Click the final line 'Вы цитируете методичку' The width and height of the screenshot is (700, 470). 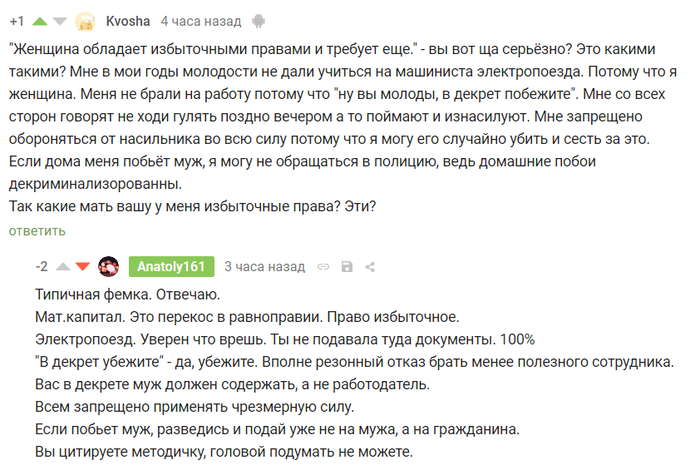[222, 453]
